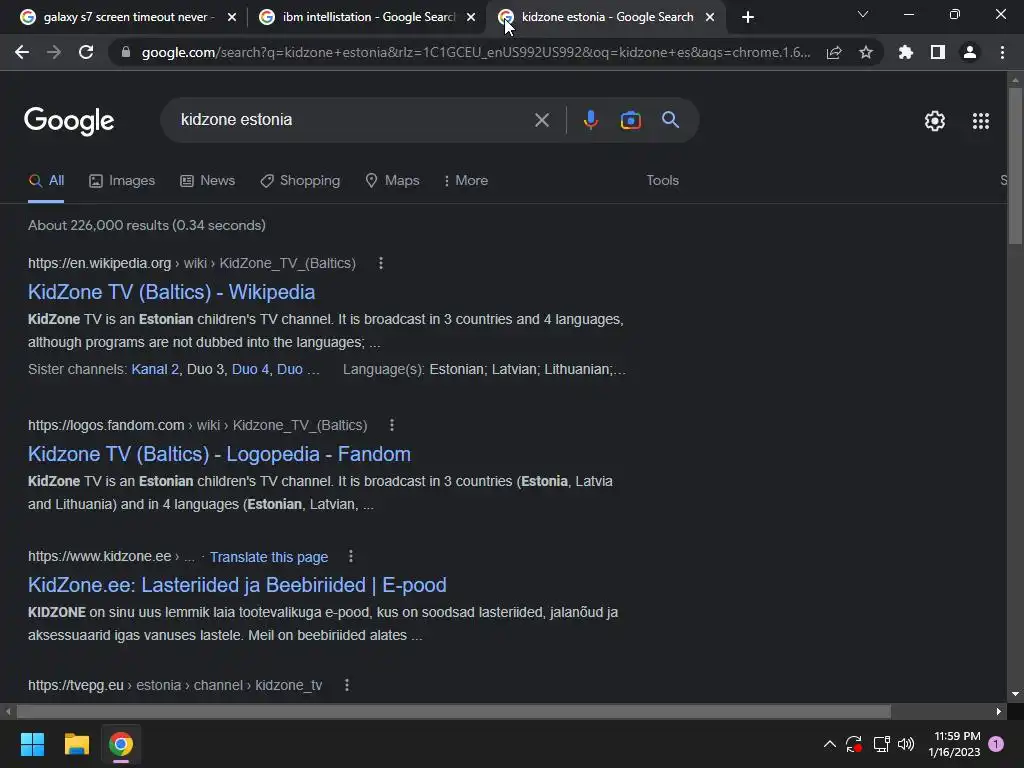Click the scroll right arrow
This screenshot has width=1024, height=768.
[999, 711]
